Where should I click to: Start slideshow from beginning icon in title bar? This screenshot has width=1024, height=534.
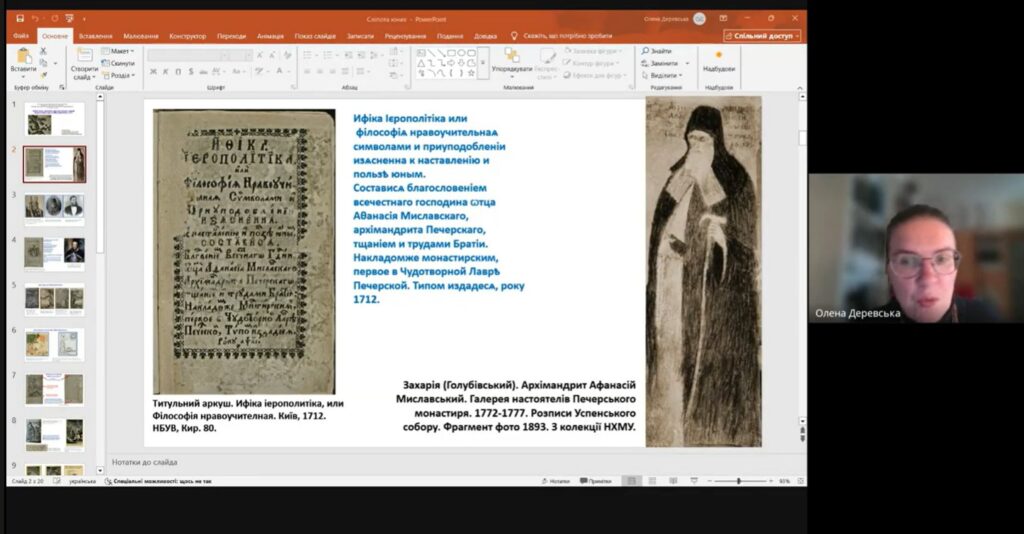coord(69,18)
